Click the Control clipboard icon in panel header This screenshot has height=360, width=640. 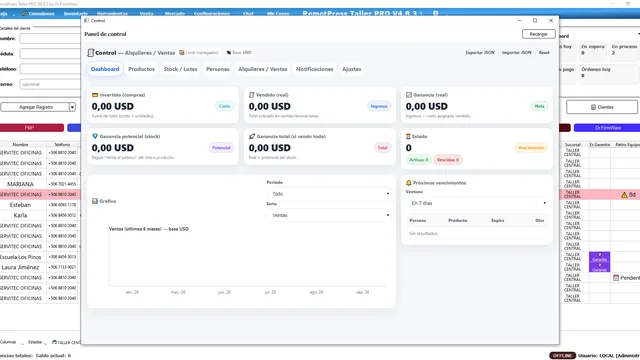91,53
